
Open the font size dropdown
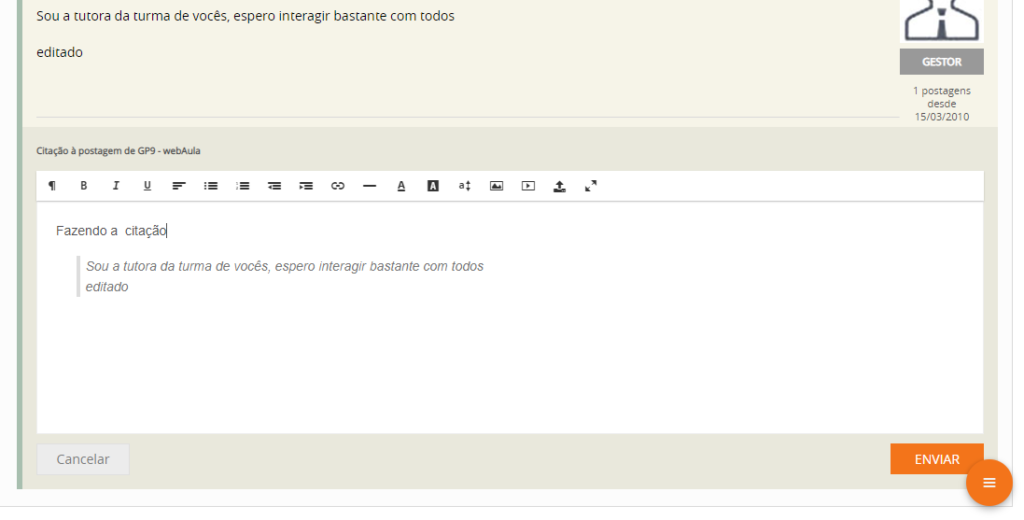(465, 186)
